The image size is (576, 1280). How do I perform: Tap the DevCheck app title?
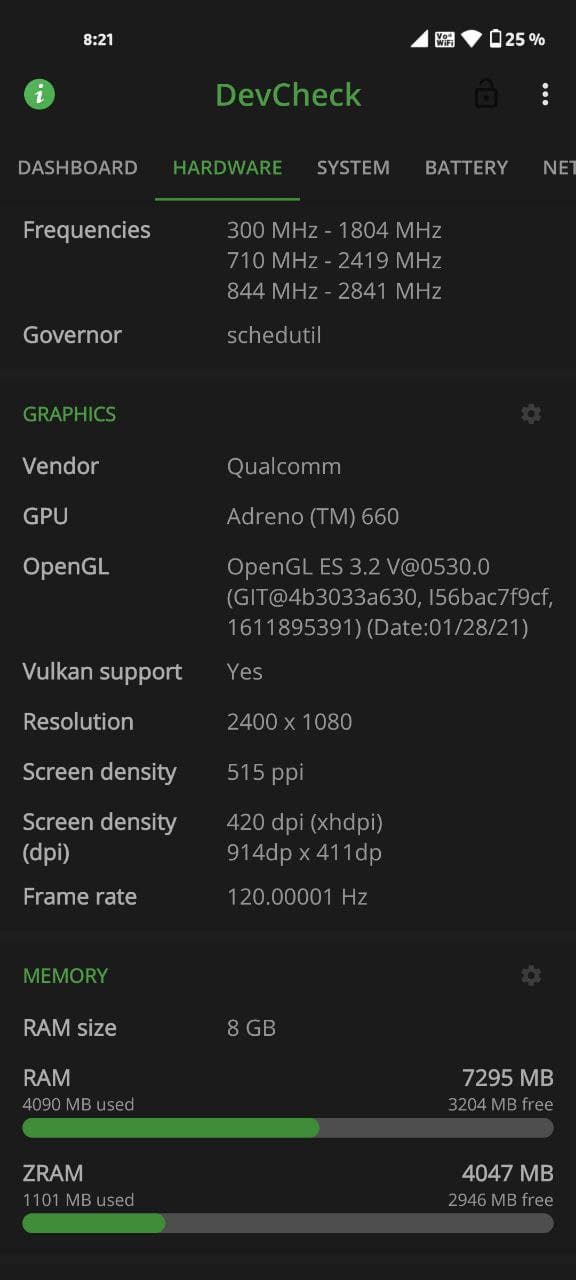click(x=288, y=95)
